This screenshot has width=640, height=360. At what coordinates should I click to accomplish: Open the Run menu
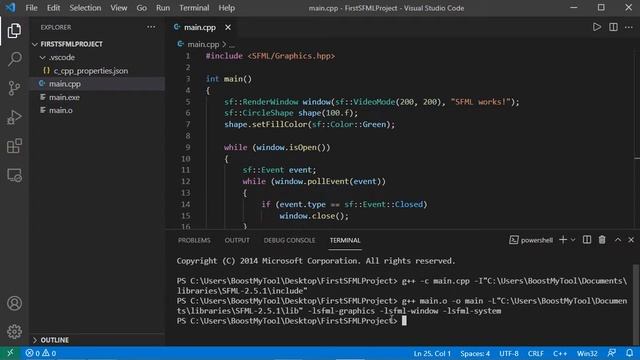pyautogui.click(x=163, y=8)
